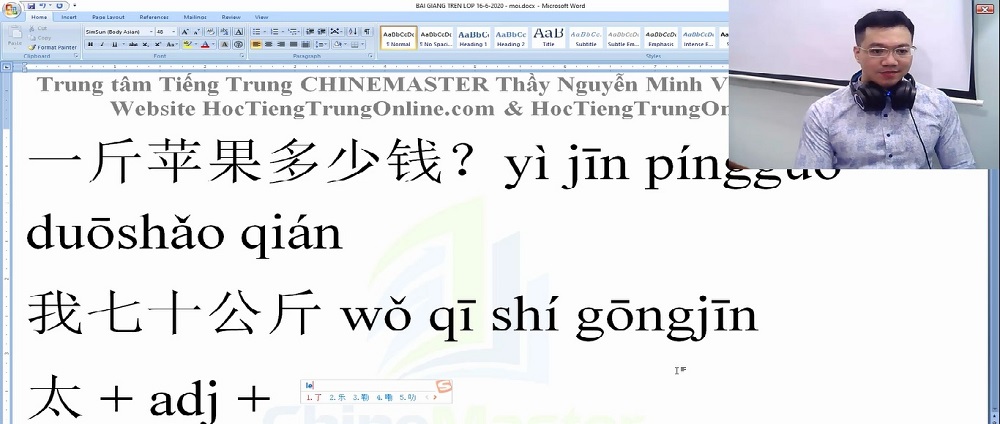Screen dimensions: 1000x424
Task: Center paragraph text
Action: pos(268,45)
